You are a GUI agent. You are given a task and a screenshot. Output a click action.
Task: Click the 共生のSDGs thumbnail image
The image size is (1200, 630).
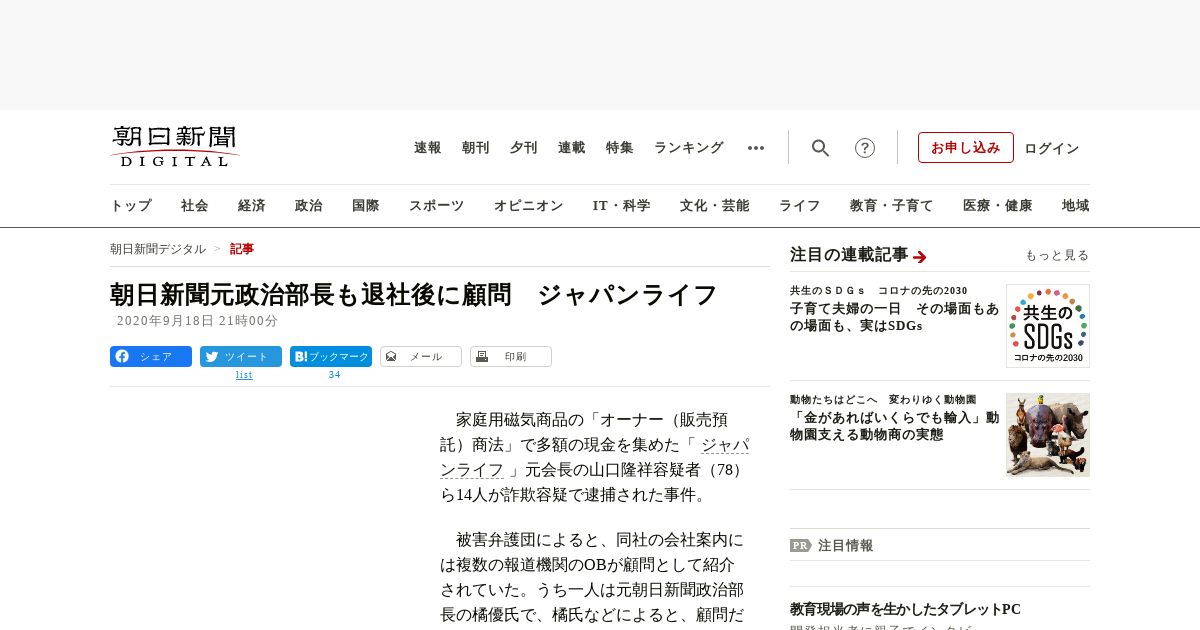pyautogui.click(x=1048, y=326)
